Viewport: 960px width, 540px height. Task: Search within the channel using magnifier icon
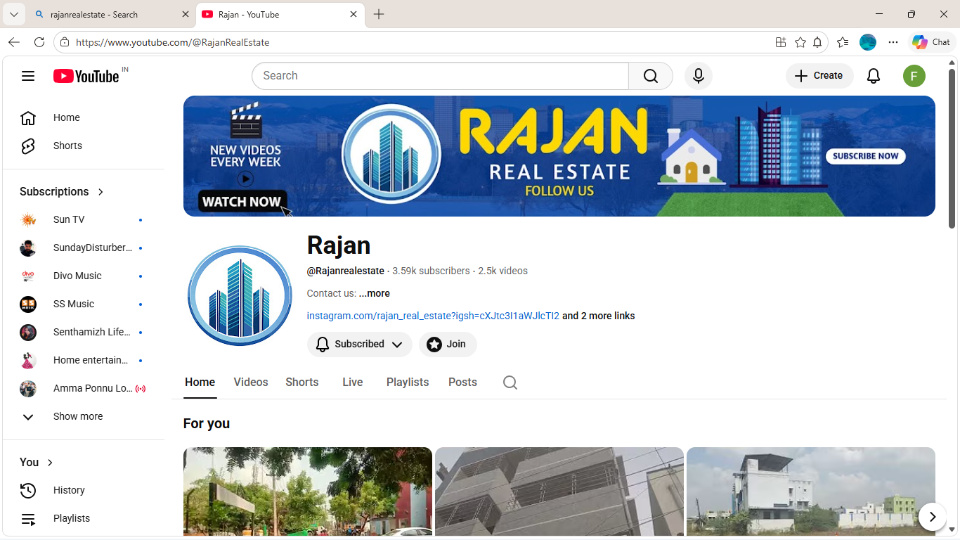[510, 383]
